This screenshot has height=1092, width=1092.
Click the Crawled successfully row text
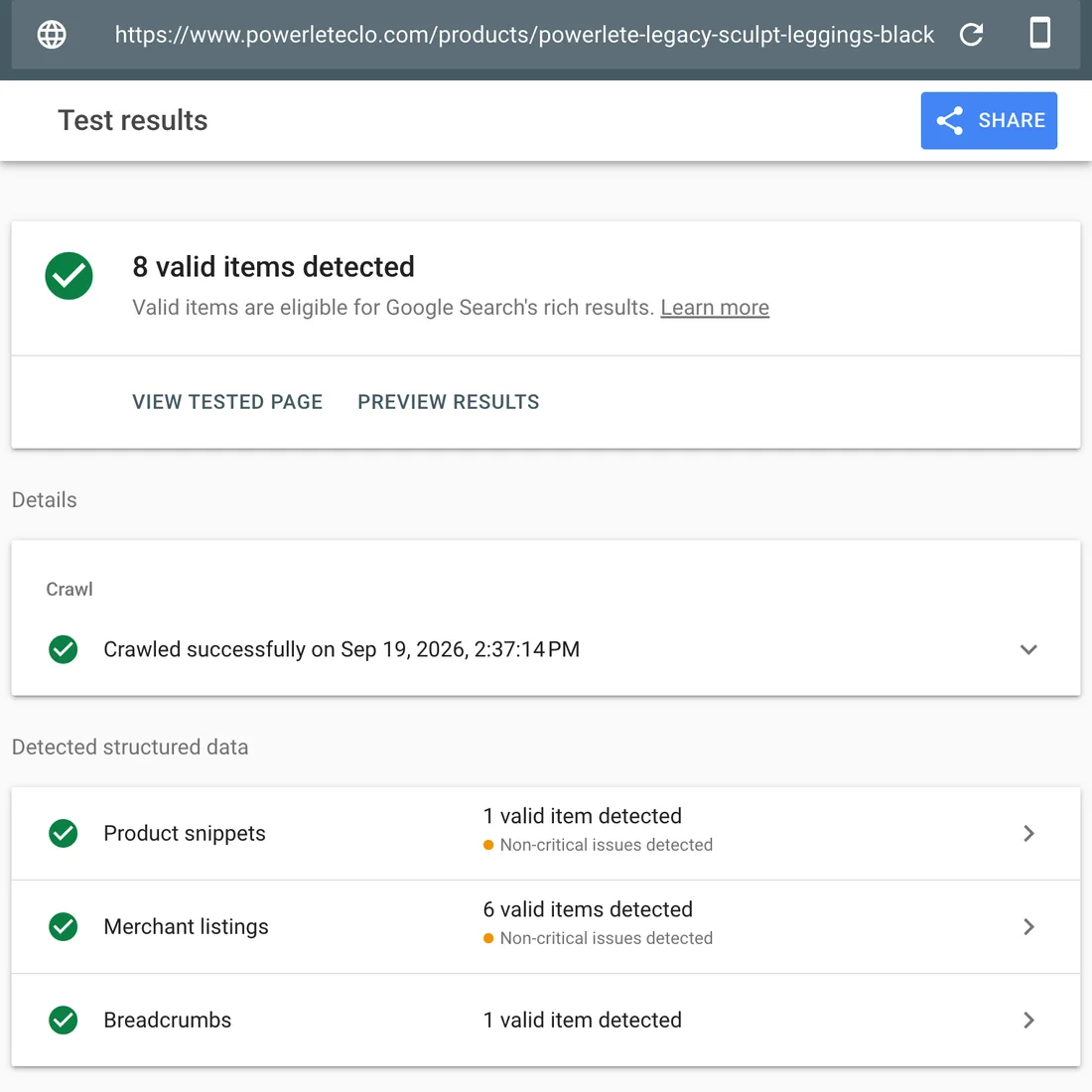pyautogui.click(x=341, y=649)
